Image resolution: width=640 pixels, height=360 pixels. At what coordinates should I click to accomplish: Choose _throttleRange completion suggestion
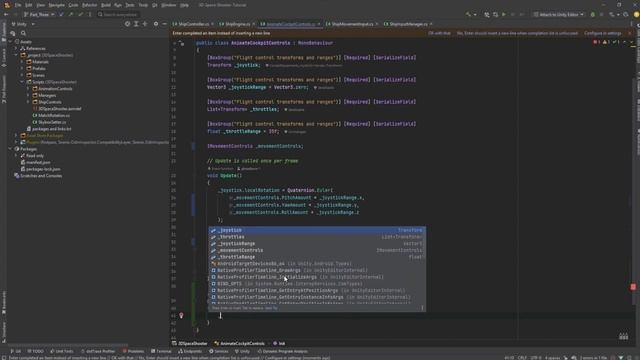coord(317,257)
